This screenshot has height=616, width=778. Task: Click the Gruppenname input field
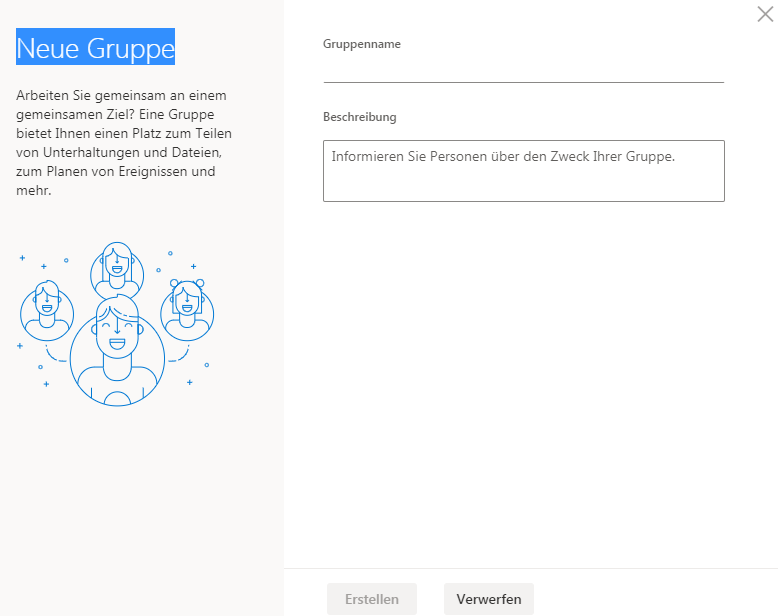coord(523,70)
